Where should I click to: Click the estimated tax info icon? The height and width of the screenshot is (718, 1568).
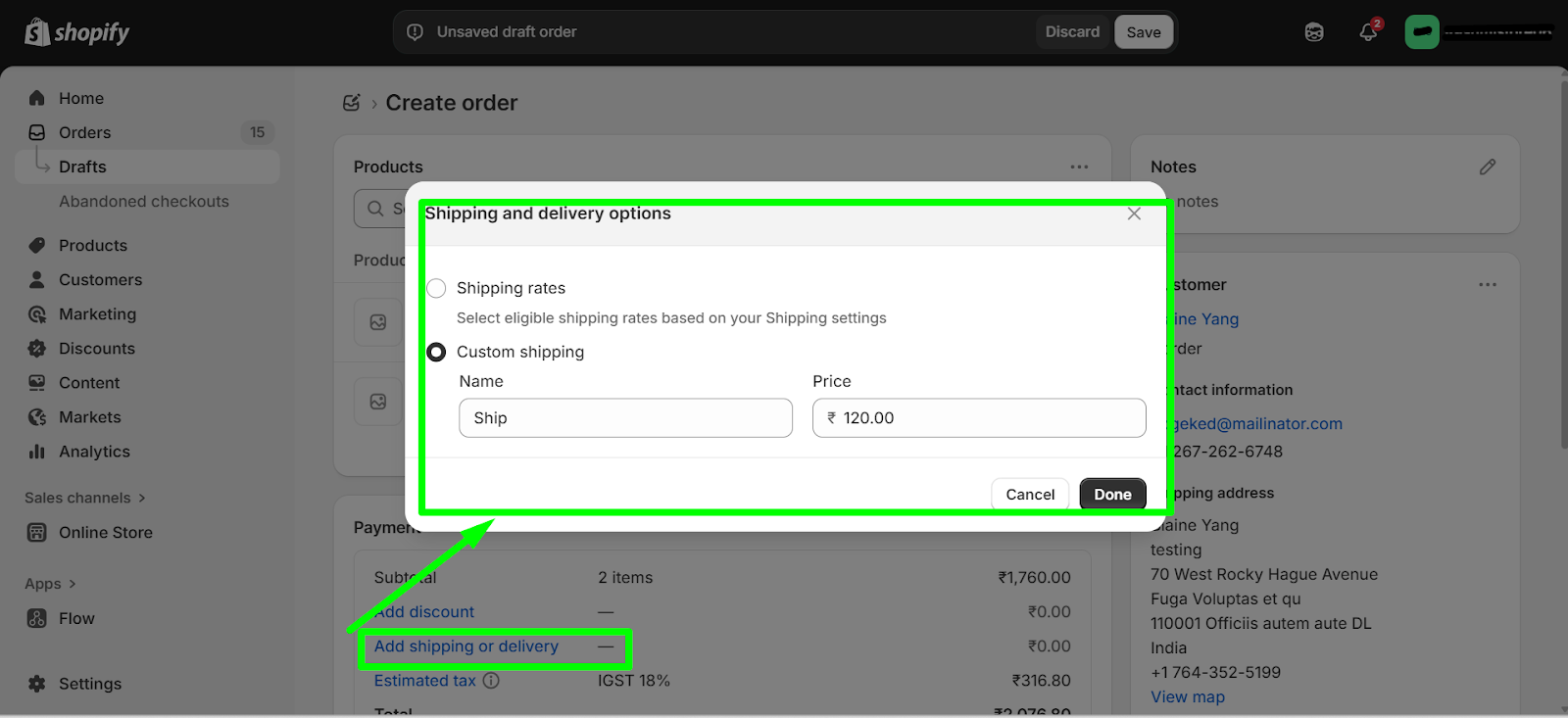coord(491,681)
